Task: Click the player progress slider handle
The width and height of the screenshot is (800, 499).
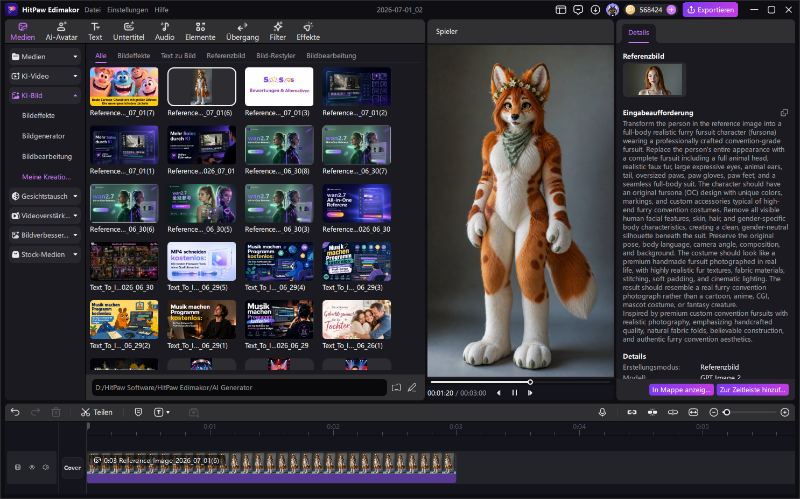Action: point(530,382)
